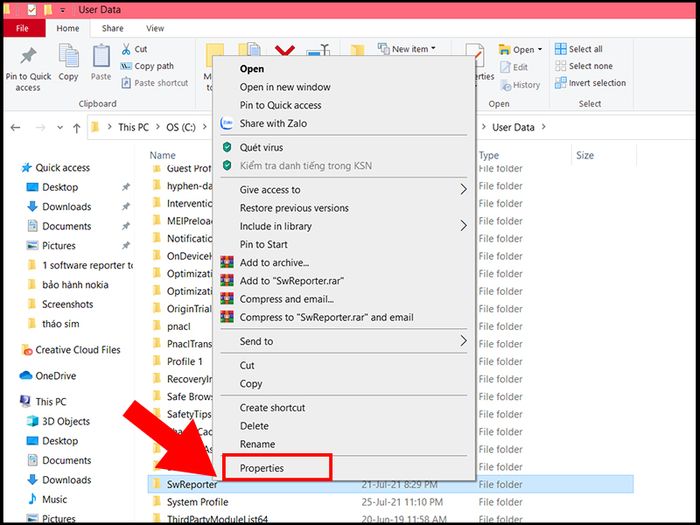The height and width of the screenshot is (525, 700).
Task: Expand the Give access to submenu
Action: (x=463, y=190)
